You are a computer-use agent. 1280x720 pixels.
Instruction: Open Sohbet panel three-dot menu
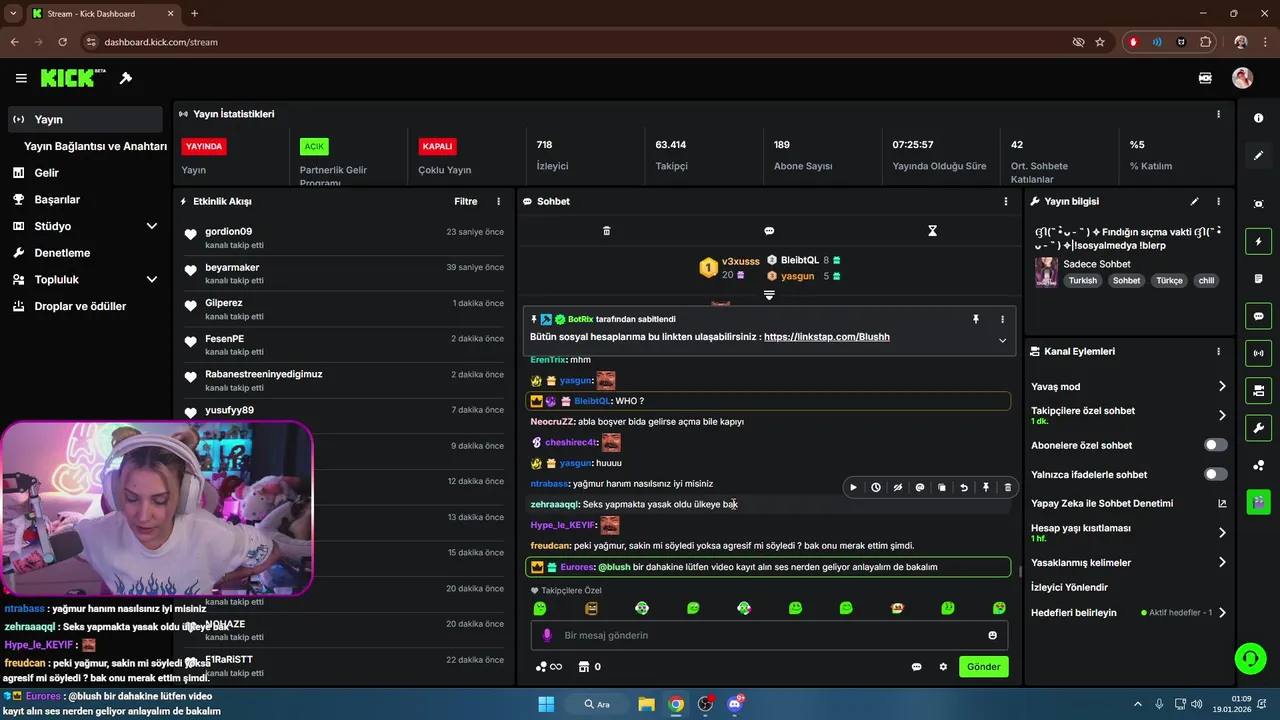tap(1005, 201)
